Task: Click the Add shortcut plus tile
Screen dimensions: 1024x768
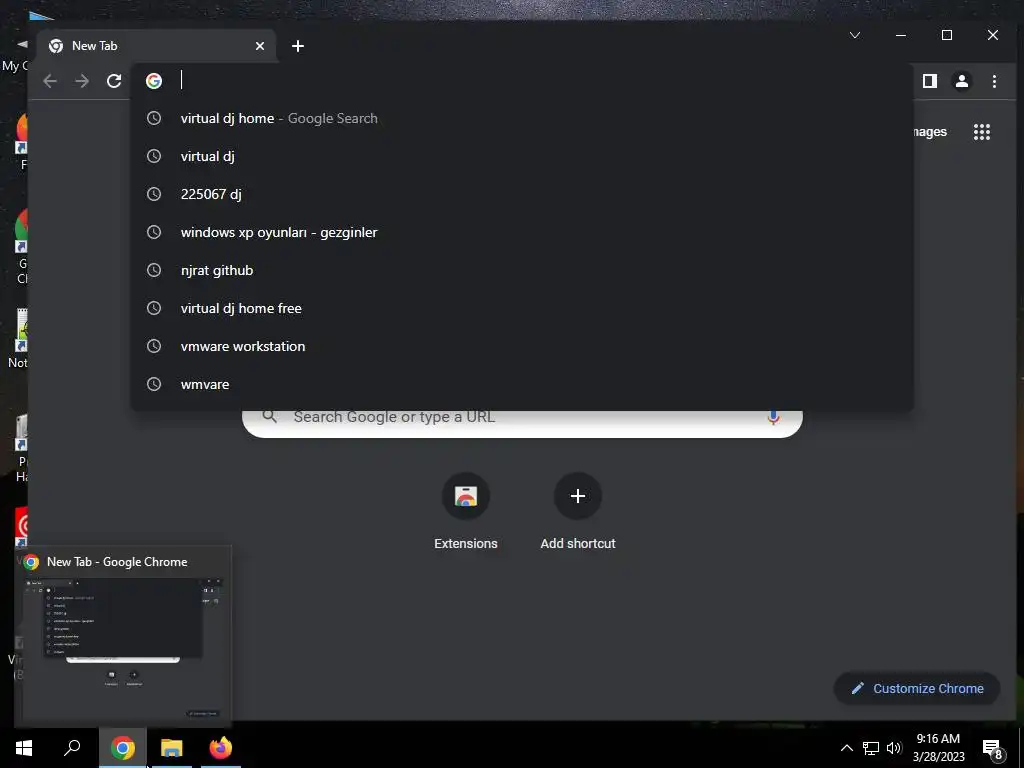Action: tap(578, 511)
